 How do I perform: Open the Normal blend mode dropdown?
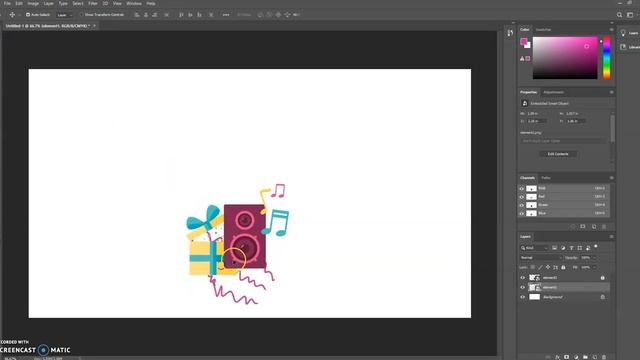[x=540, y=258]
